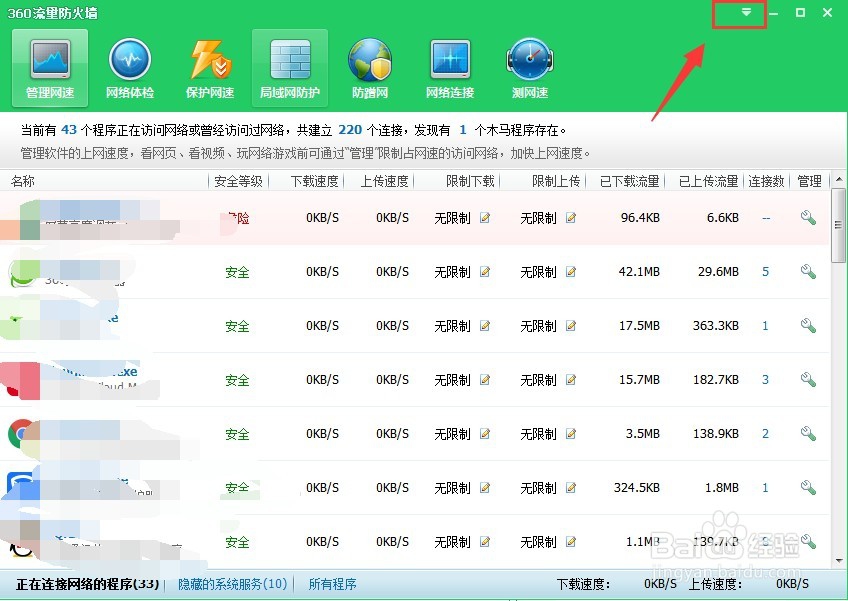The width and height of the screenshot is (848, 601).
Task: Open connection count 1 in the 324.5KB row
Action: coord(765,488)
